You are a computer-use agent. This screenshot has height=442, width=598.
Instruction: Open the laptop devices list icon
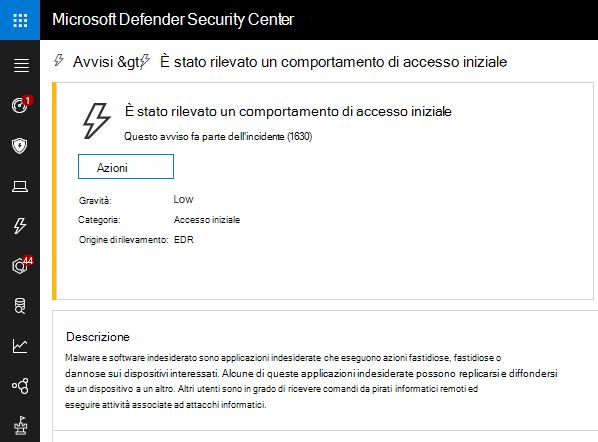point(20,186)
